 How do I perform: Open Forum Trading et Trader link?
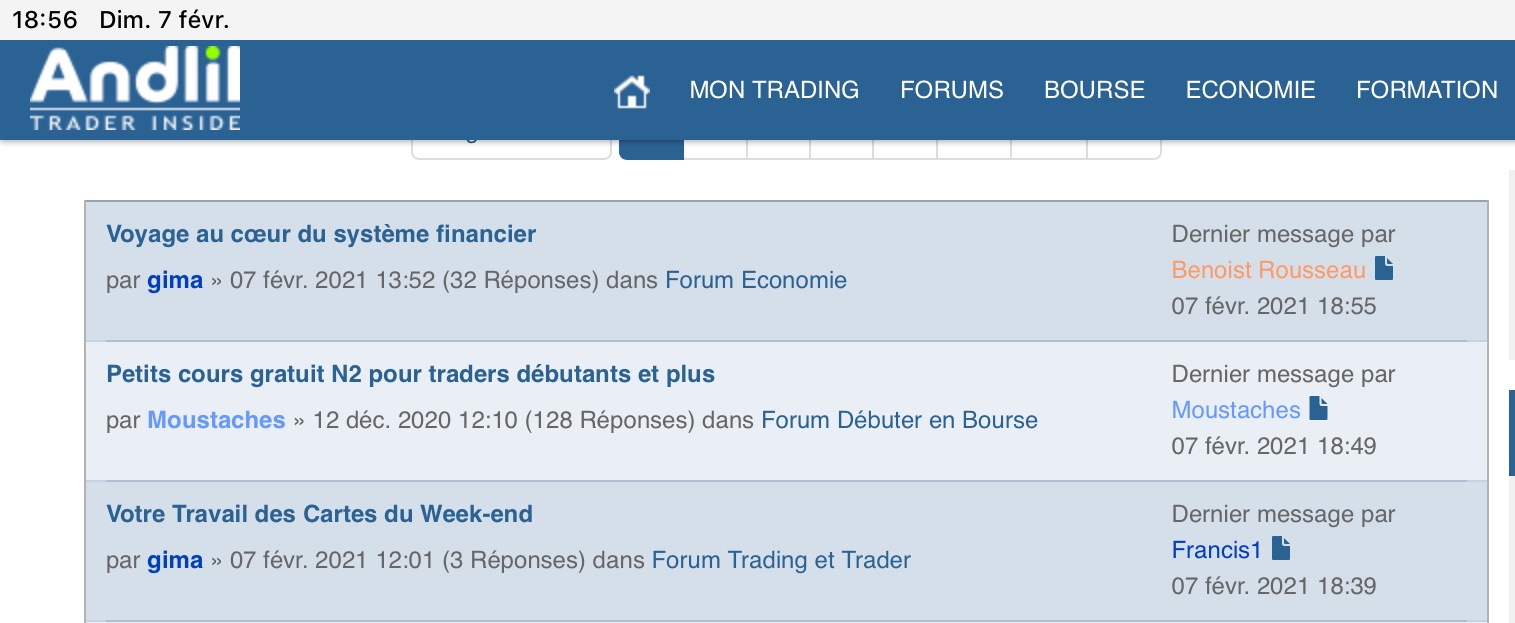[781, 560]
